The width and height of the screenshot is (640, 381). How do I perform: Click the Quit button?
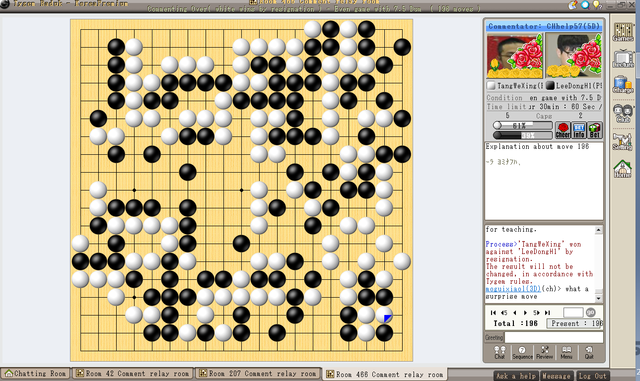coord(589,352)
